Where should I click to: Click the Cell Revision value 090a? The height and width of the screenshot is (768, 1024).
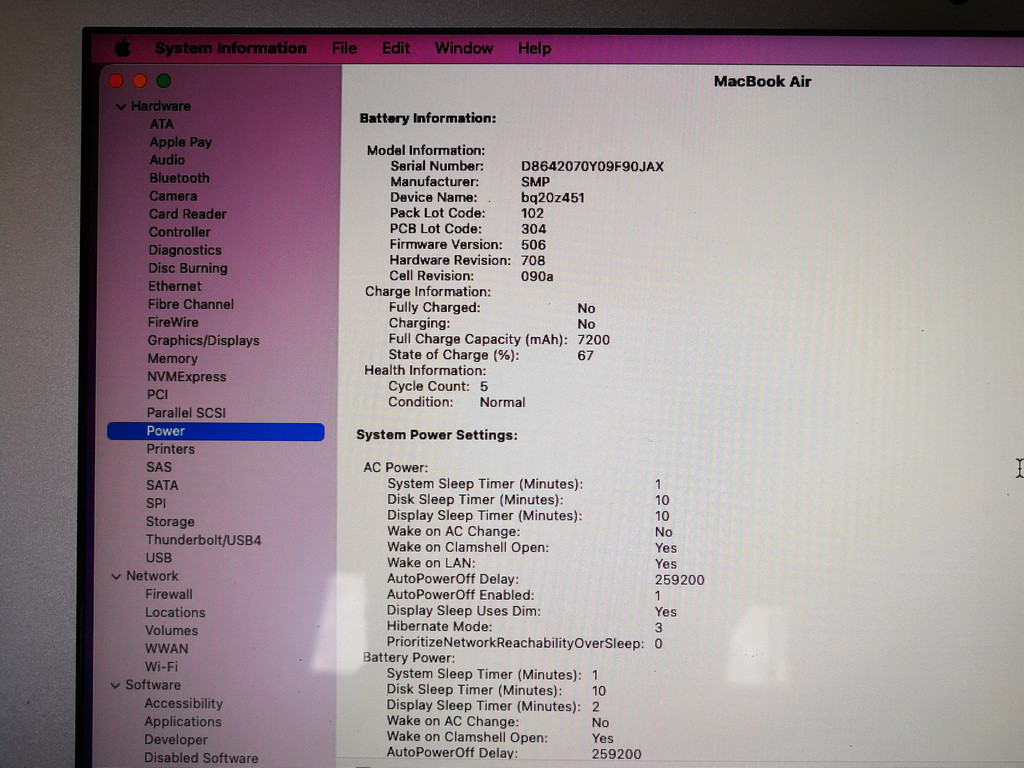pyautogui.click(x=537, y=276)
